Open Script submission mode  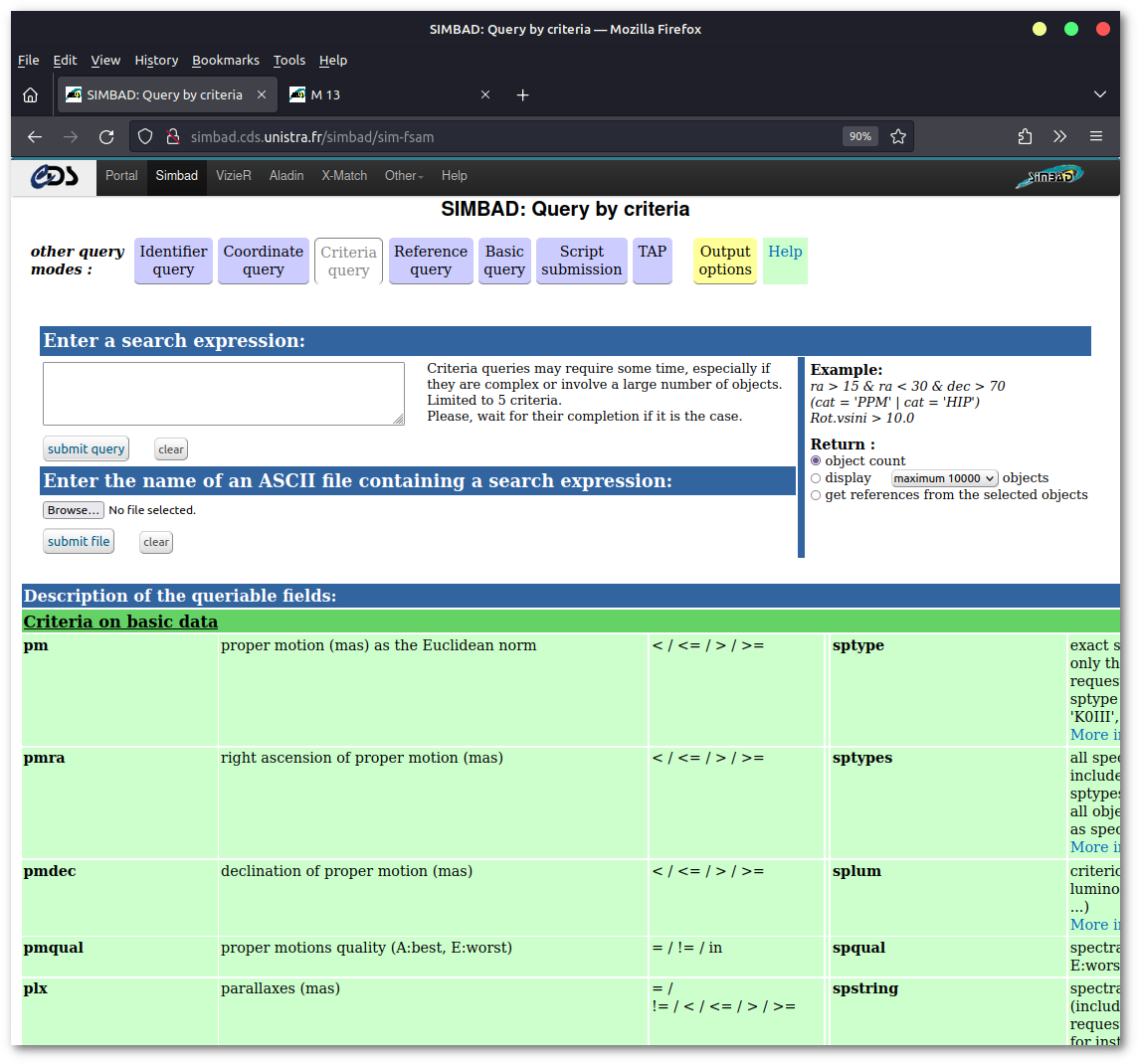(581, 261)
